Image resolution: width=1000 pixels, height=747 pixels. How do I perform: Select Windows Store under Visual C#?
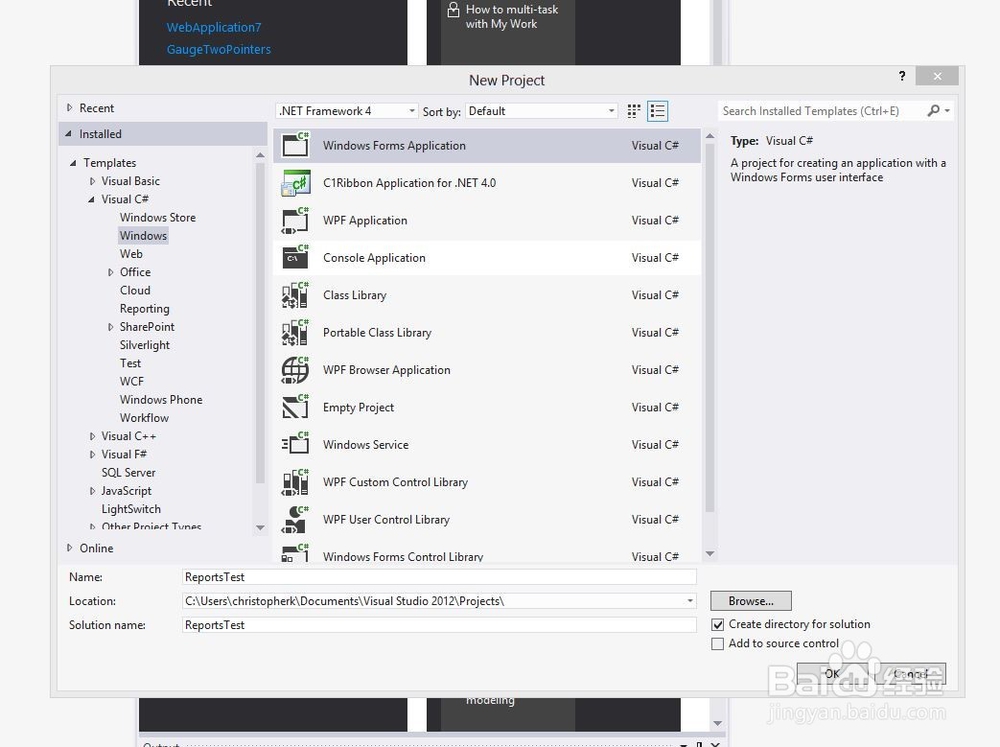pyautogui.click(x=158, y=218)
